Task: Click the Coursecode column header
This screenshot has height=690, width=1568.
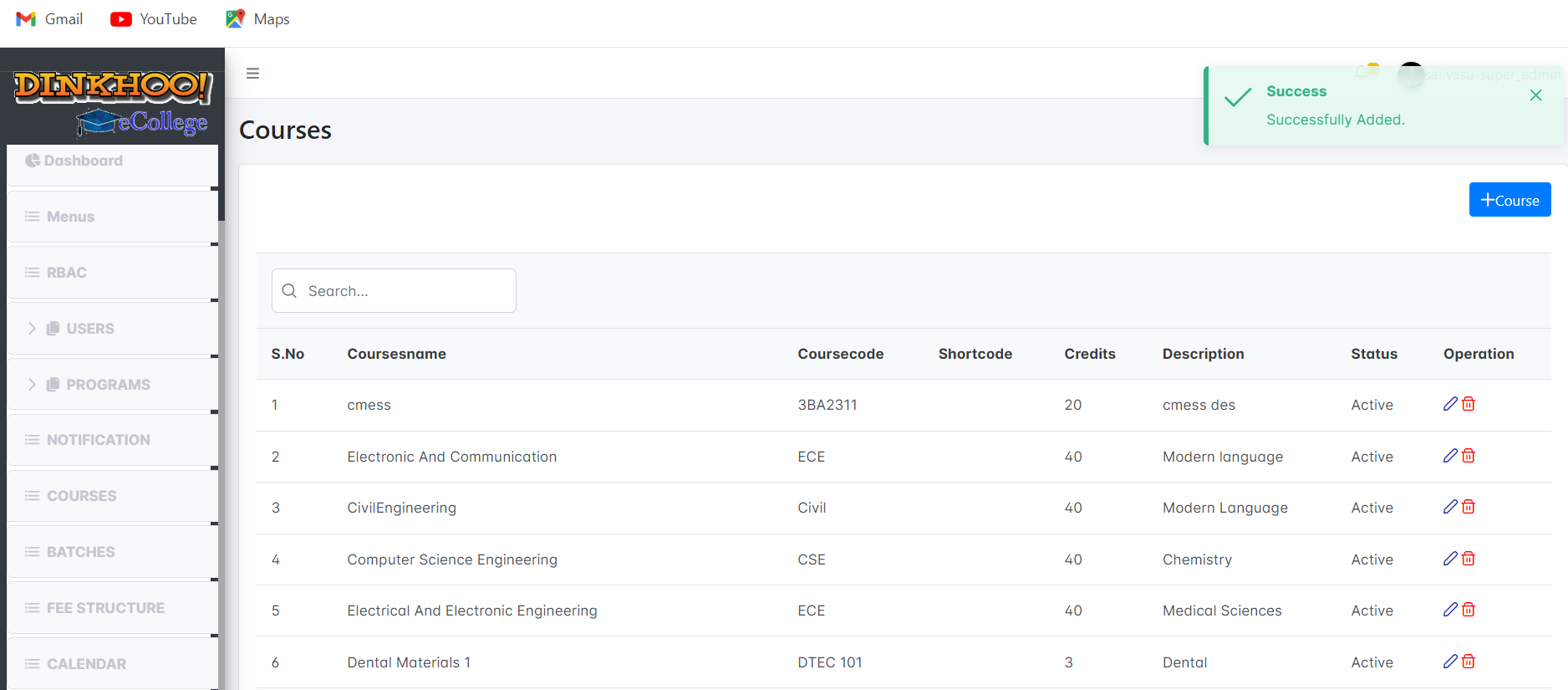Action: click(840, 354)
